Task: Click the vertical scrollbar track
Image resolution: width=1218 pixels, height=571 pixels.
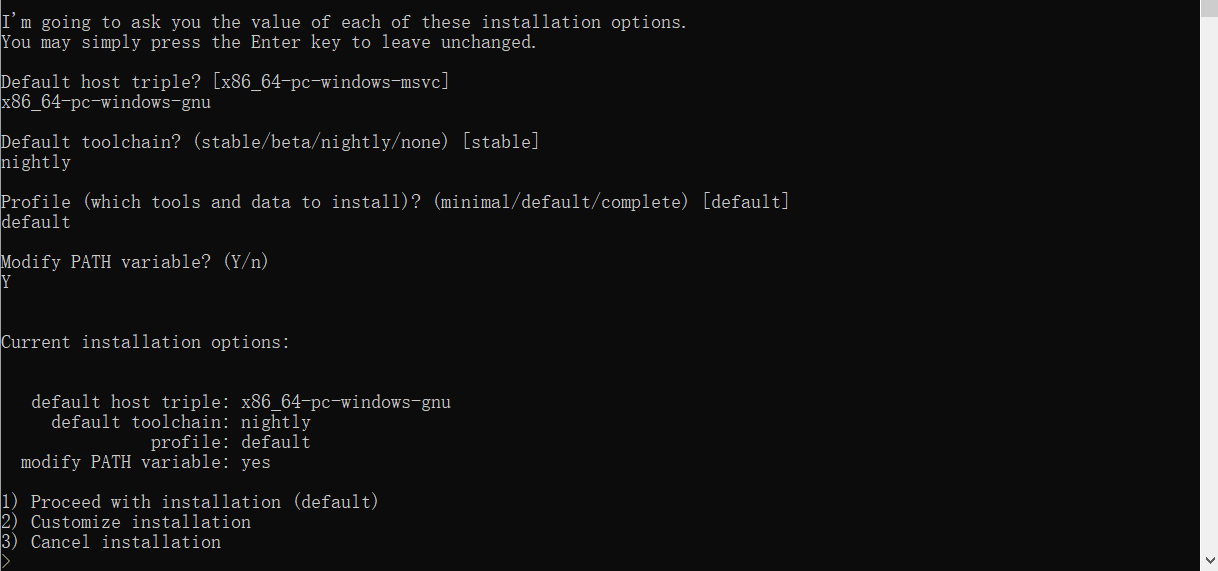Action: 1208,300
